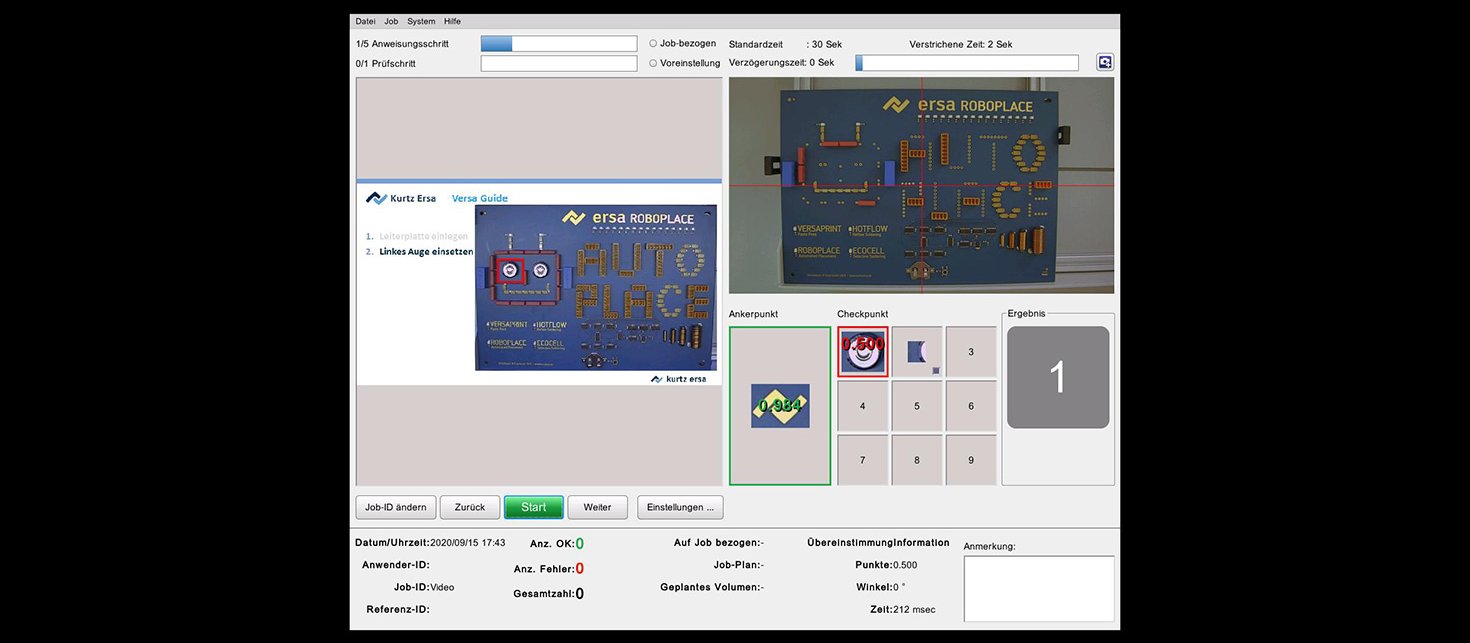Select Checkpunkt cell 4

click(x=863, y=406)
